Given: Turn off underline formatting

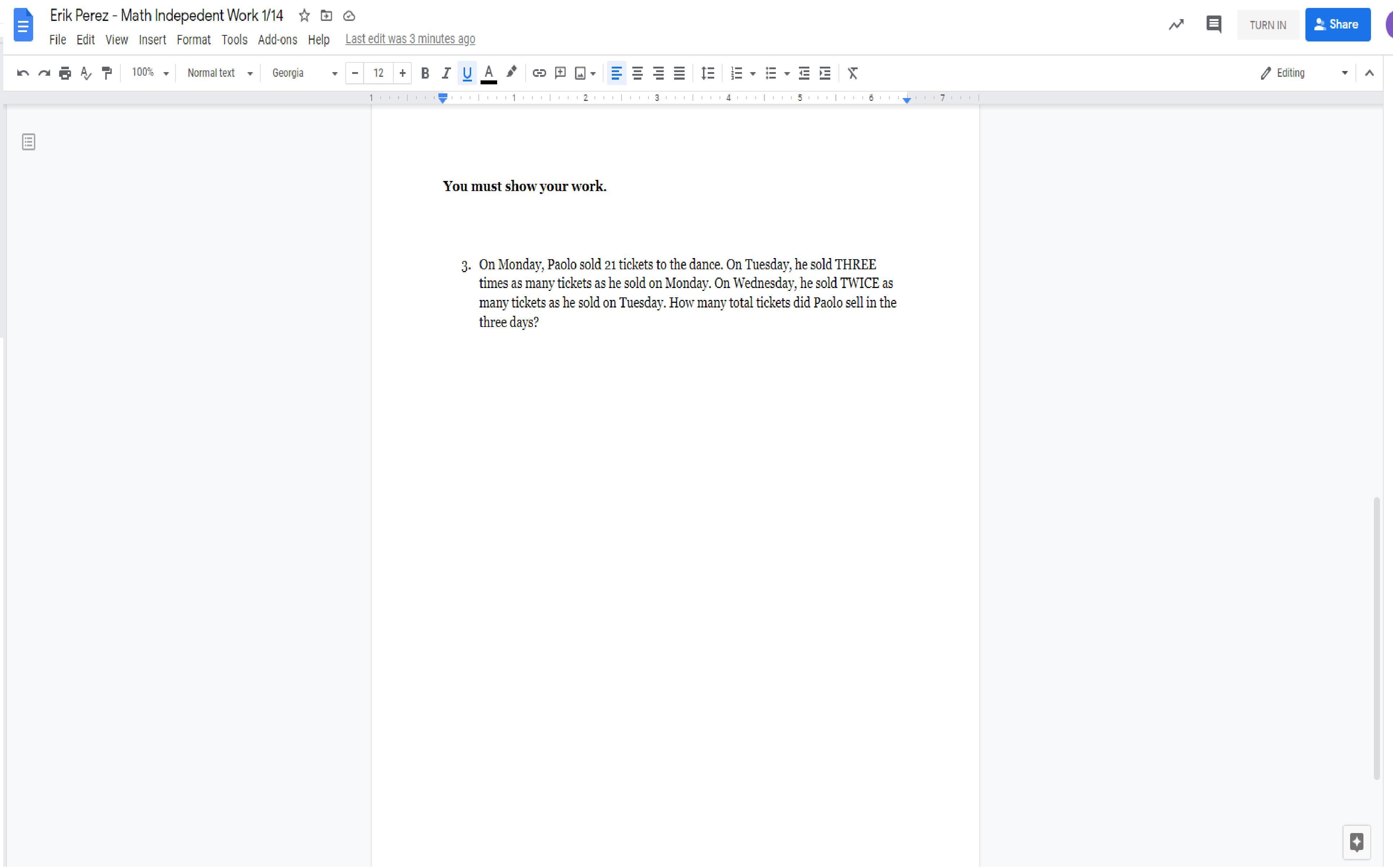Looking at the screenshot, I should [x=467, y=73].
